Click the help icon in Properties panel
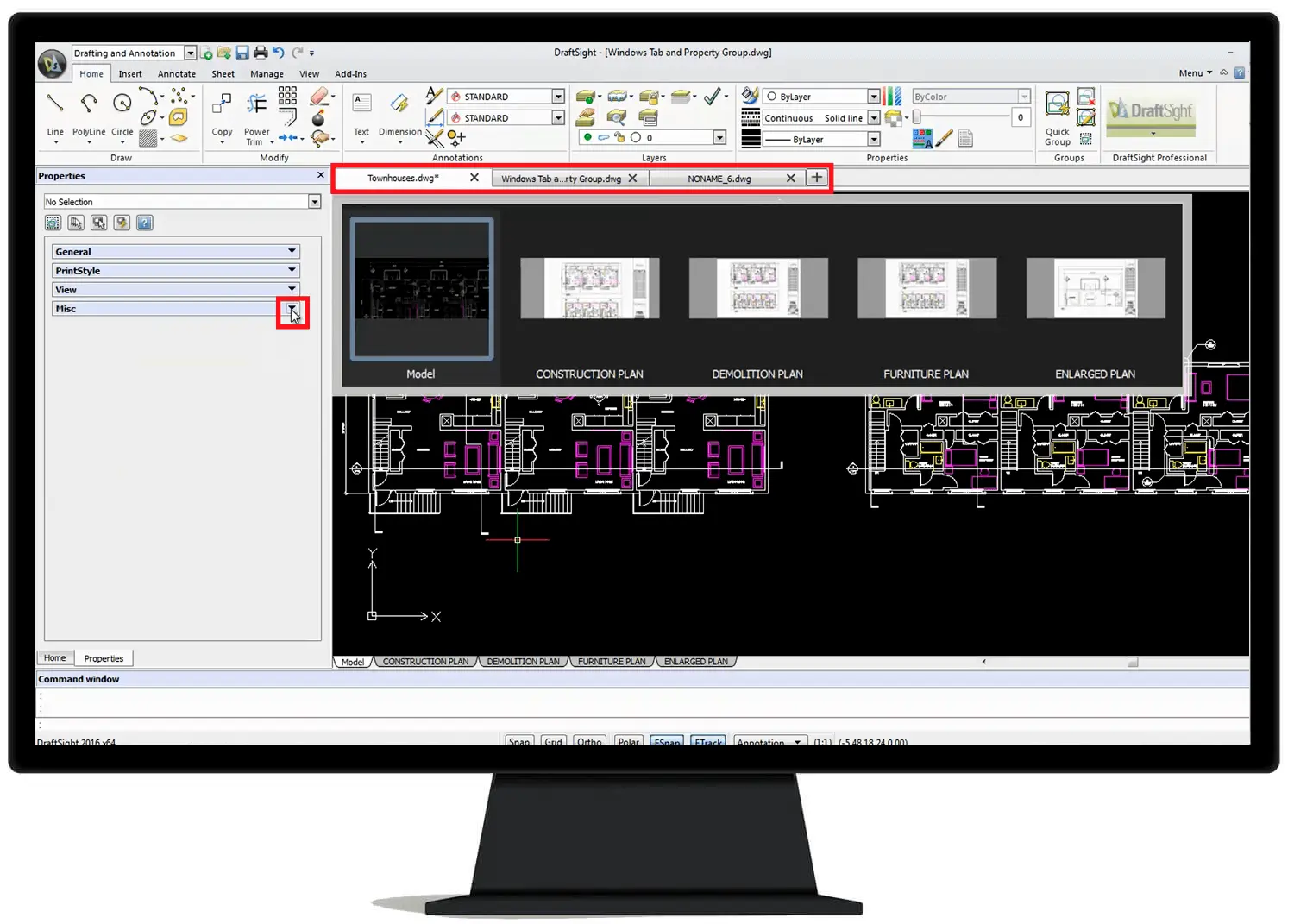 [145, 223]
